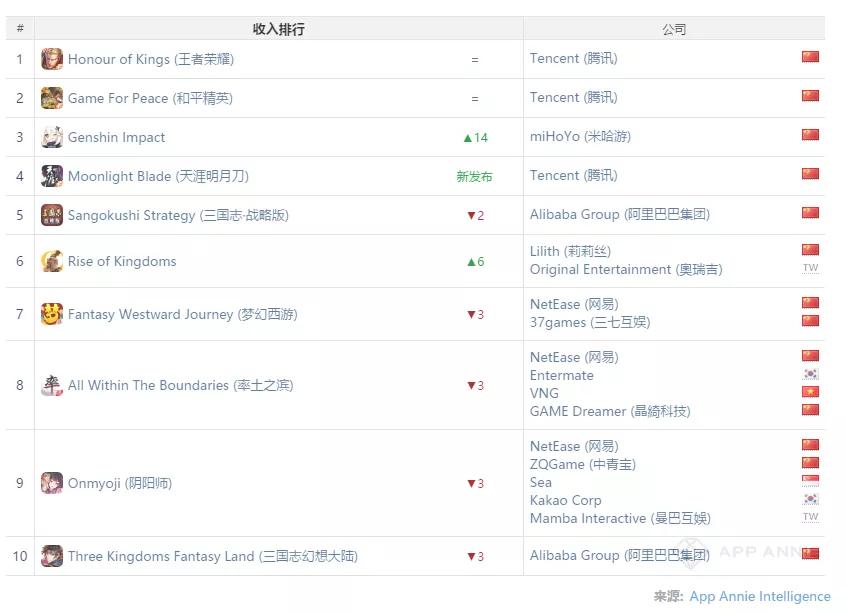Image resolution: width=846 pixels, height=613 pixels.
Task: Click the 37games company link
Action: pyautogui.click(x=590, y=322)
